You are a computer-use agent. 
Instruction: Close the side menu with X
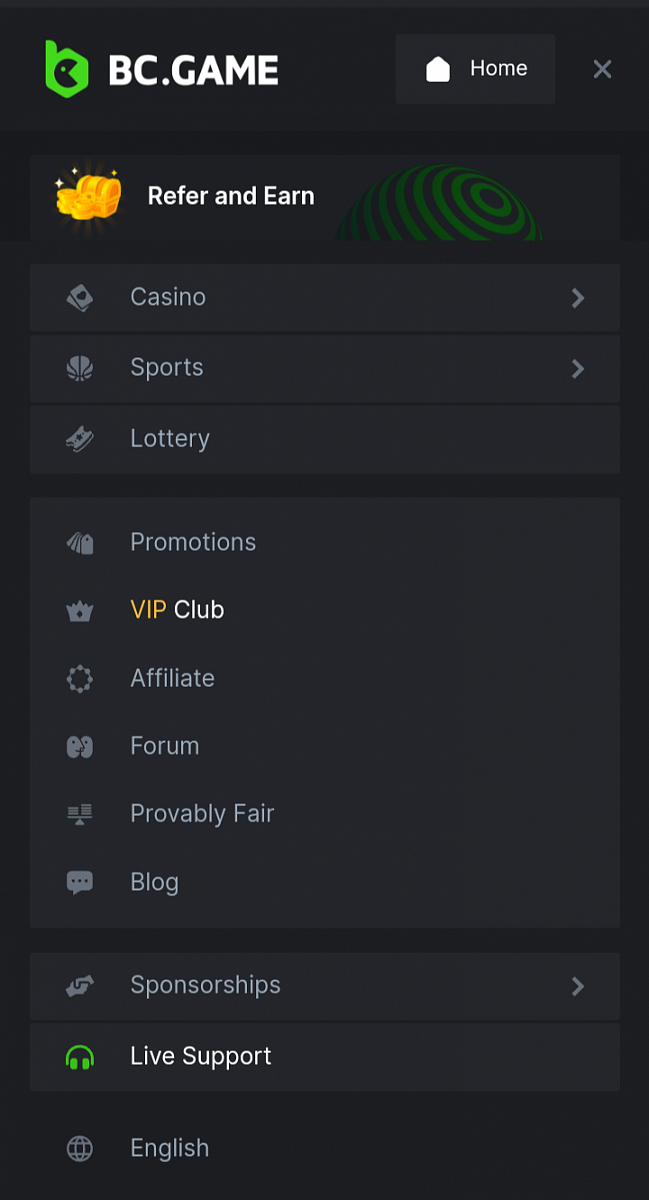point(602,69)
